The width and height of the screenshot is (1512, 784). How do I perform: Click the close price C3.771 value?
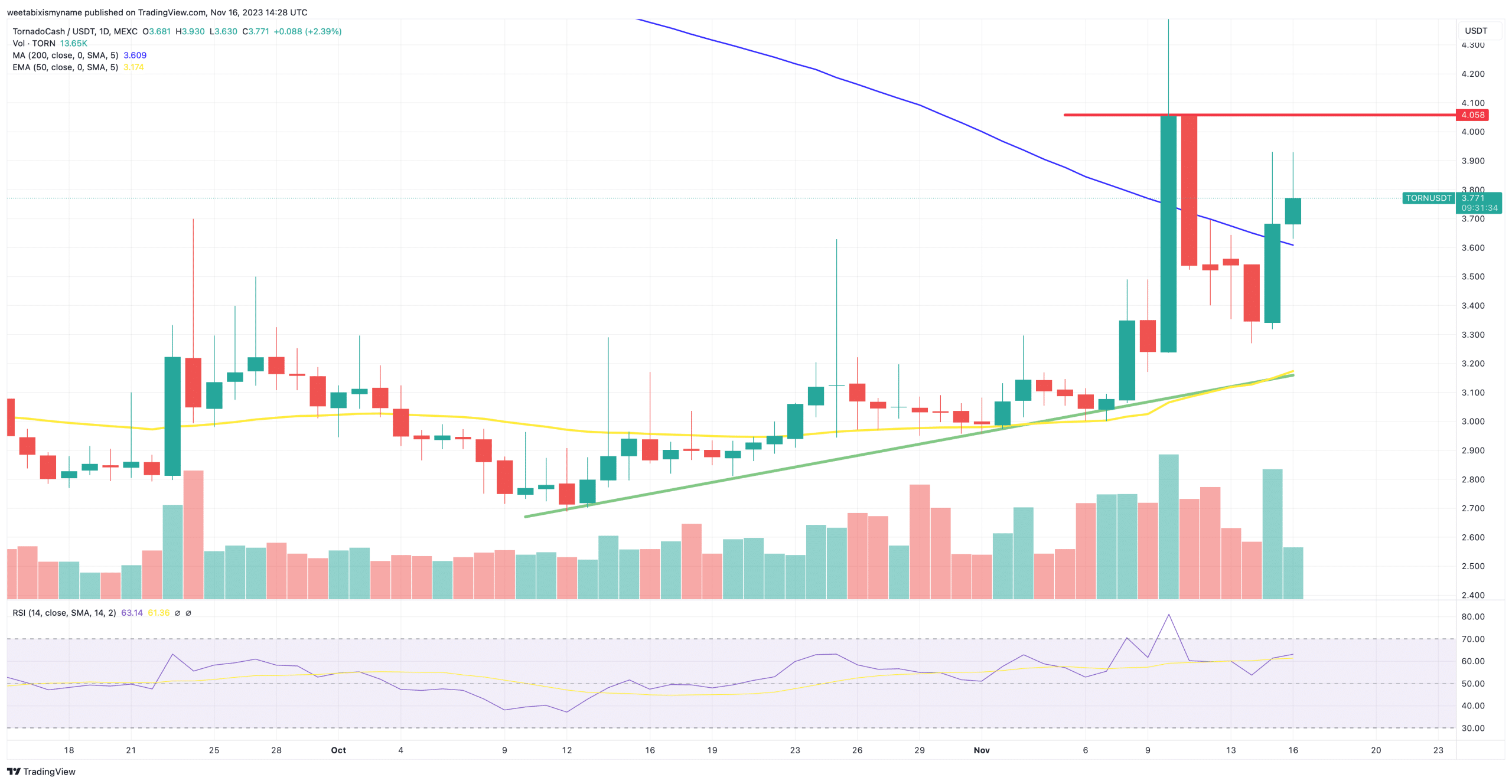256,31
